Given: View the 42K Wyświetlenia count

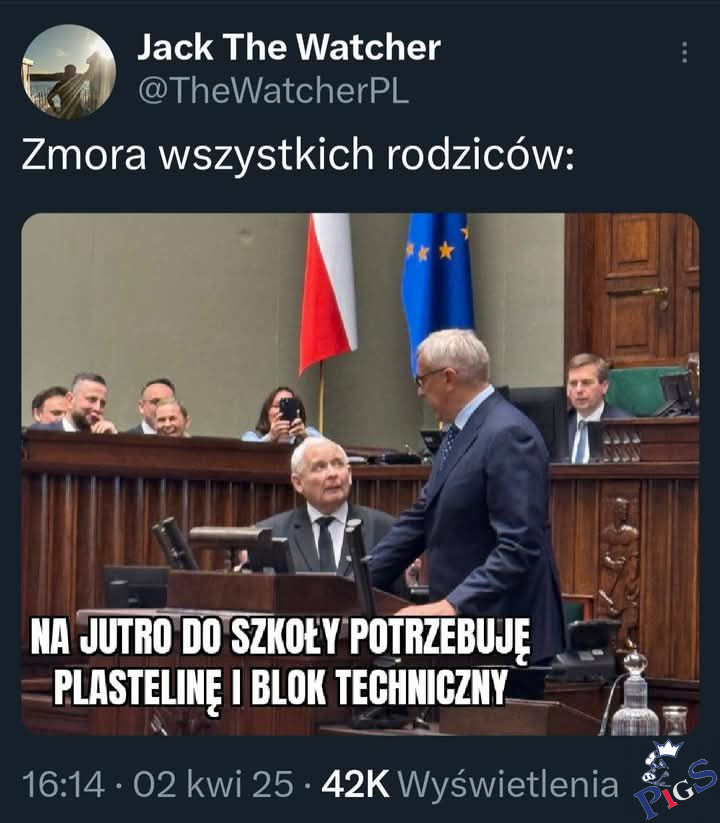Looking at the screenshot, I should [470, 785].
